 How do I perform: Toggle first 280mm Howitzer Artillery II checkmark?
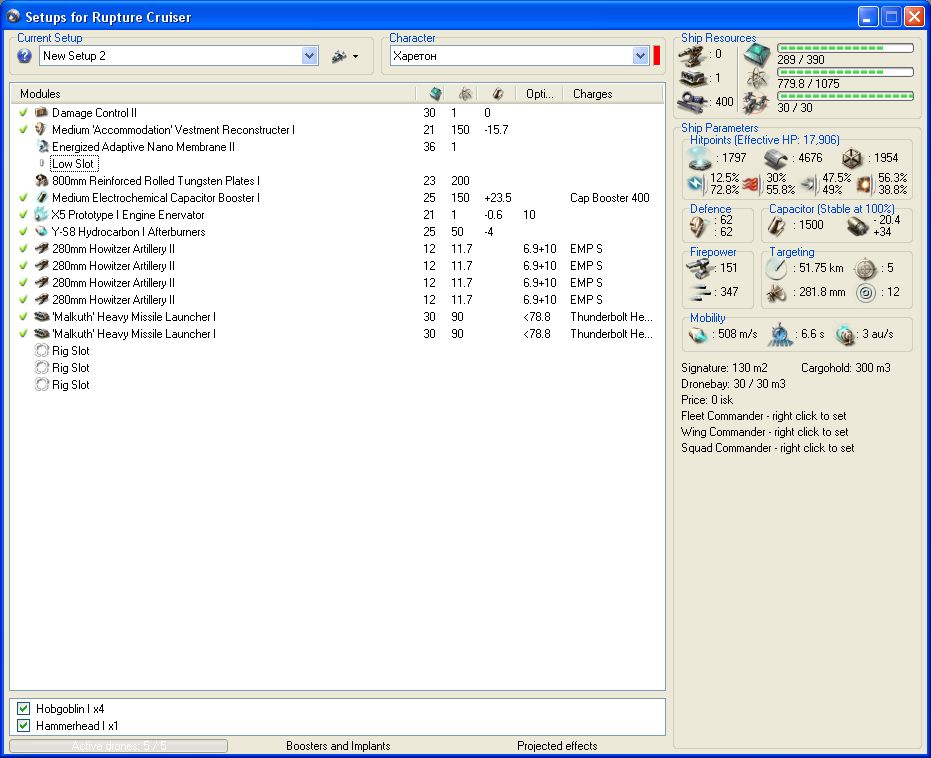click(x=23, y=249)
